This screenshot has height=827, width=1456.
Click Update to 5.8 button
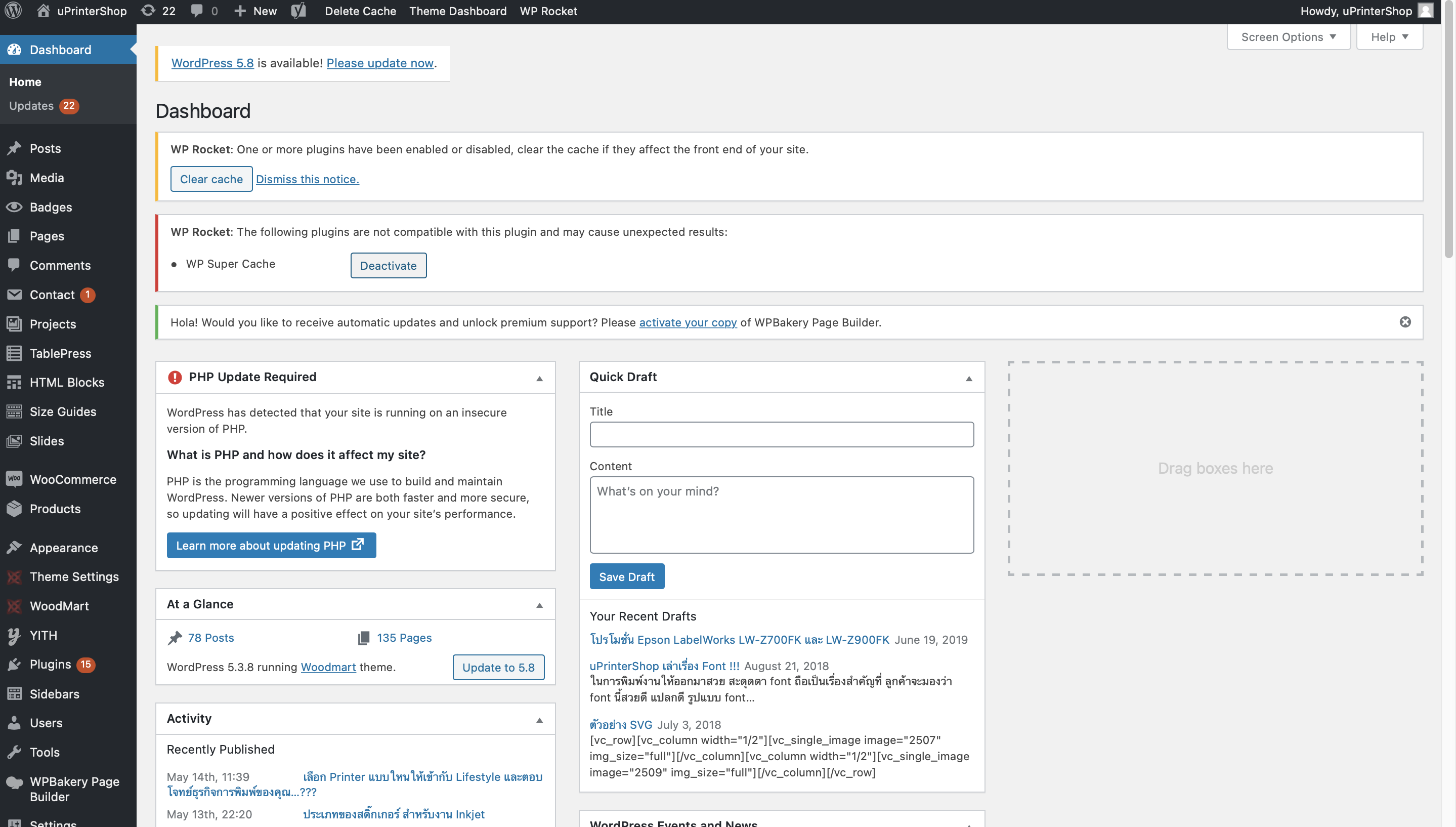[498, 668]
